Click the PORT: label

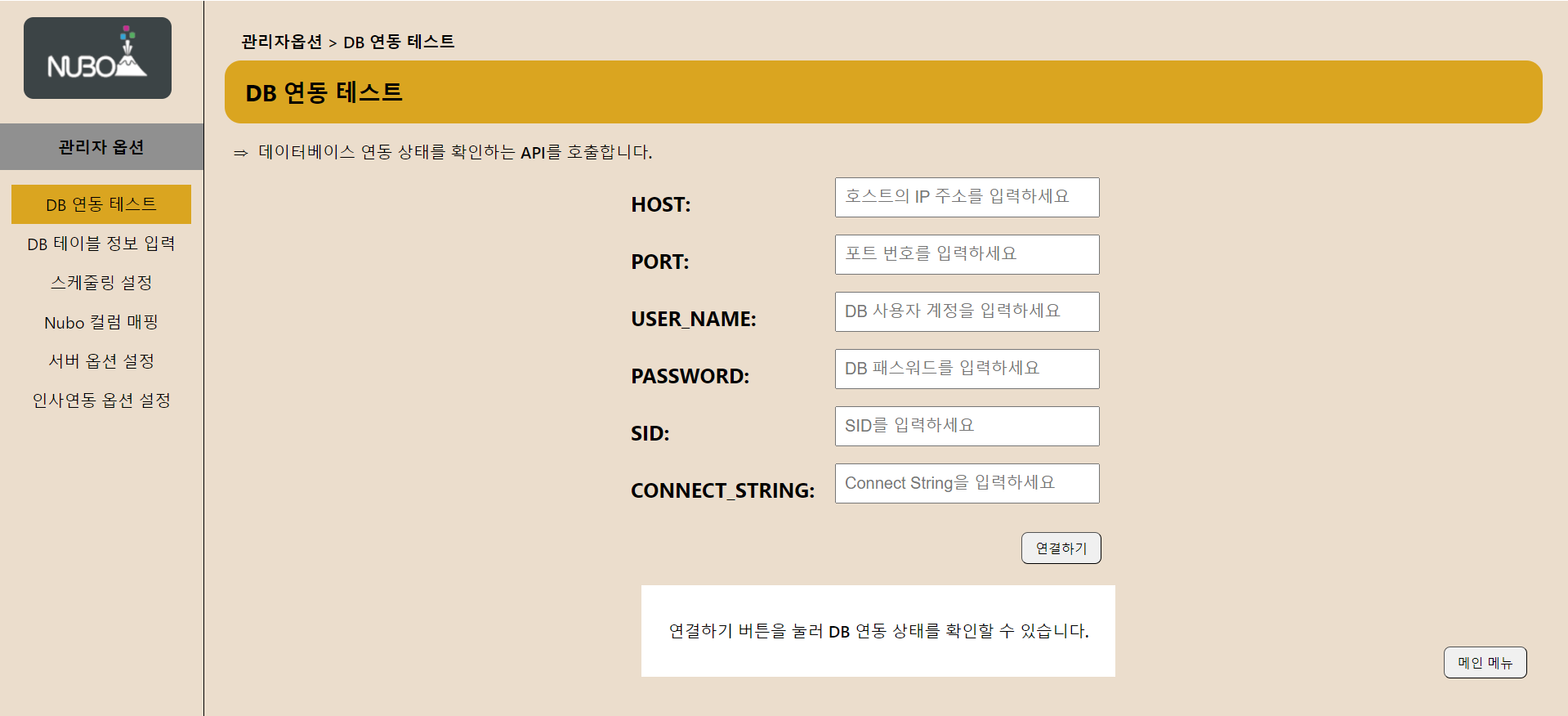tap(659, 262)
